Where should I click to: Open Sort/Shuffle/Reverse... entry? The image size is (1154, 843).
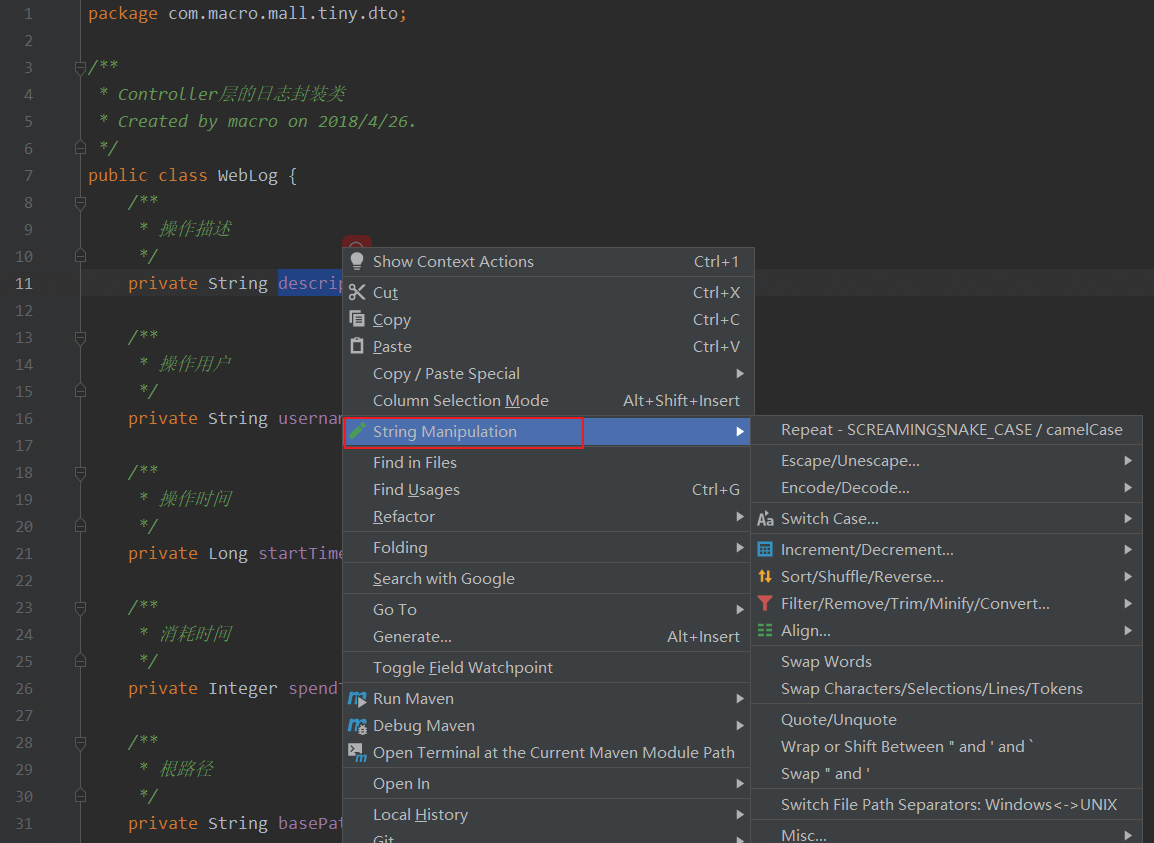[x=946, y=576]
